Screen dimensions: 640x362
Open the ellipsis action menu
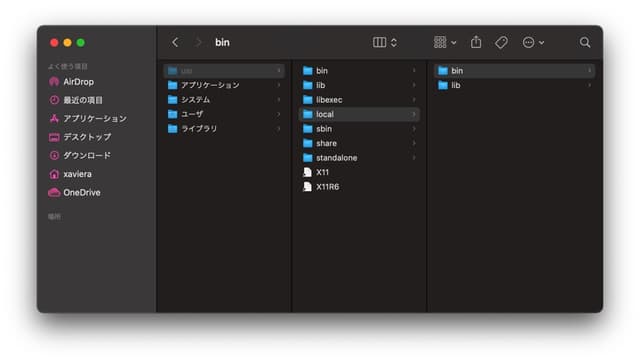[533, 42]
